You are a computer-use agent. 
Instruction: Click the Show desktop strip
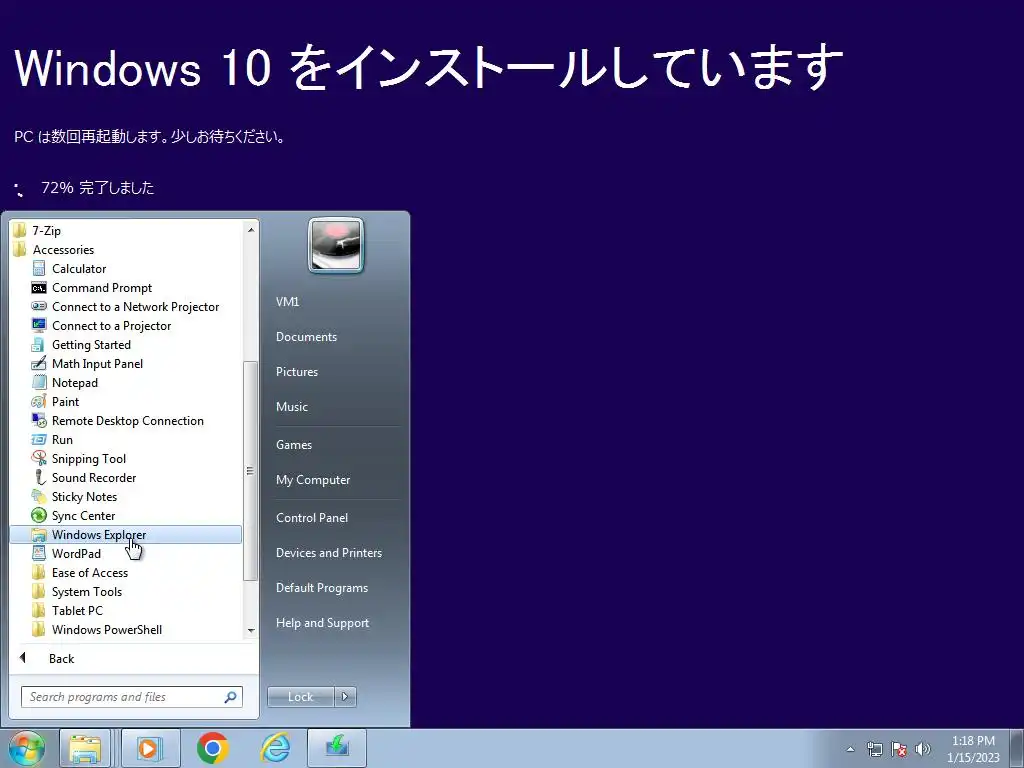point(1017,748)
